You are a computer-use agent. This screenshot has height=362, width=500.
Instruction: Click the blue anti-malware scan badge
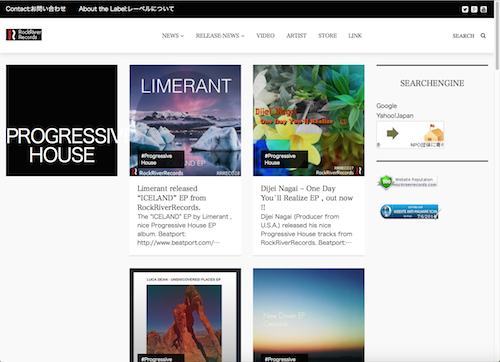[410, 212]
